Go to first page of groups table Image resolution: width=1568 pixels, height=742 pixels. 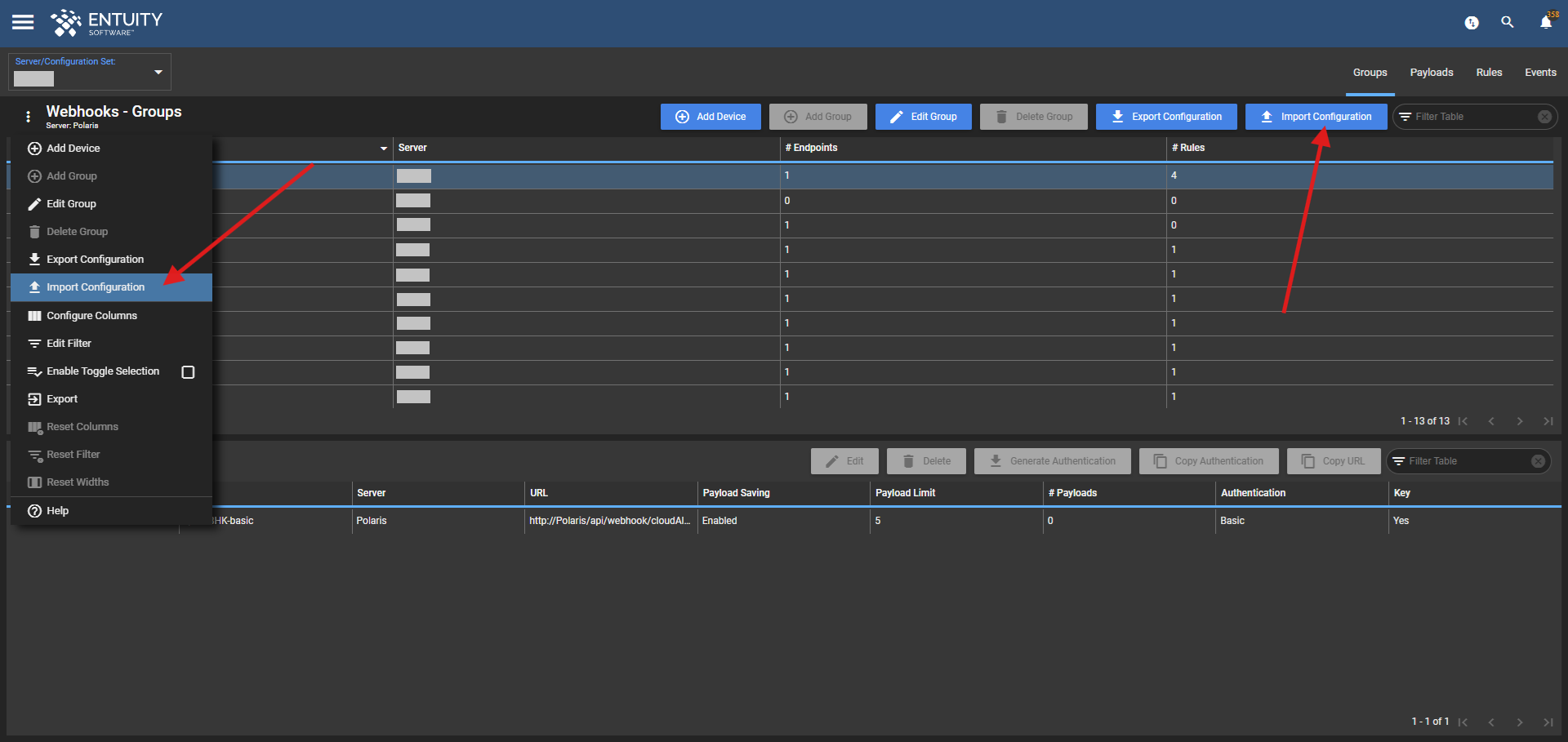point(1463,421)
